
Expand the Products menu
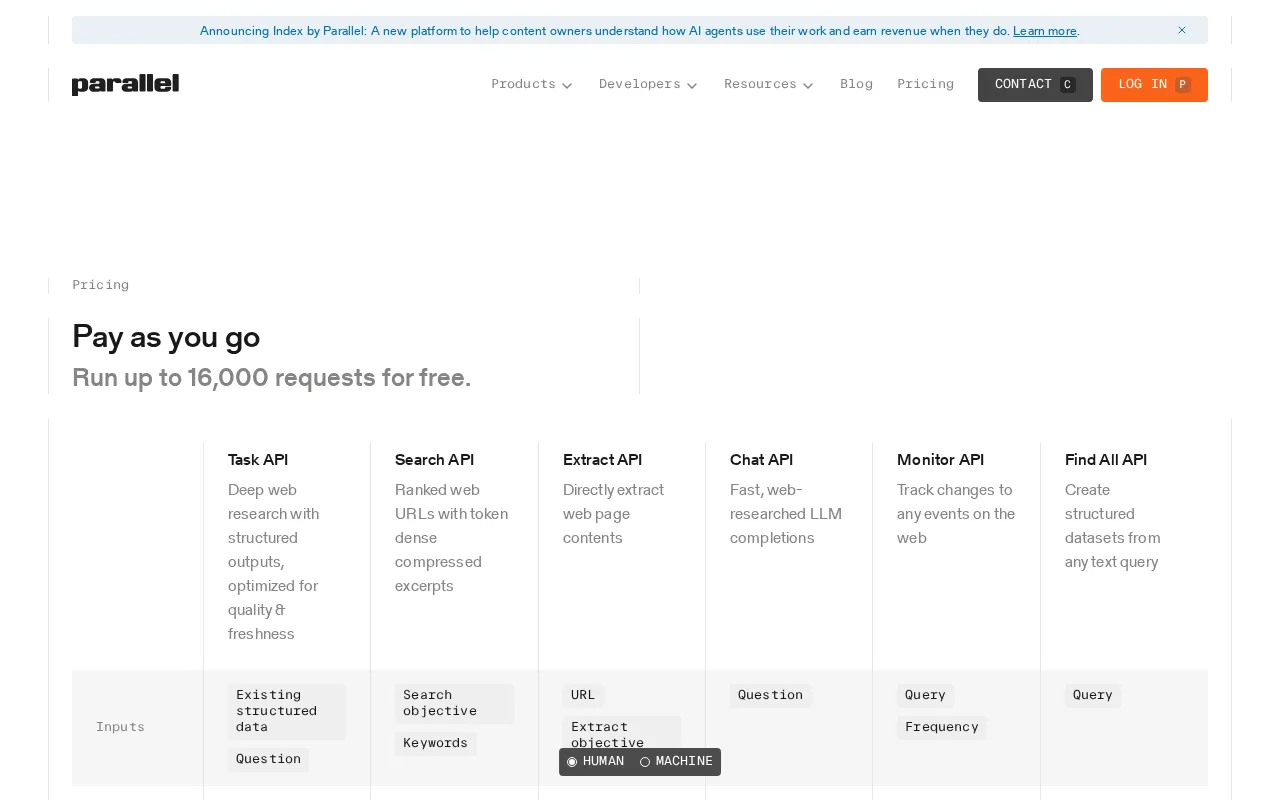[x=532, y=85]
